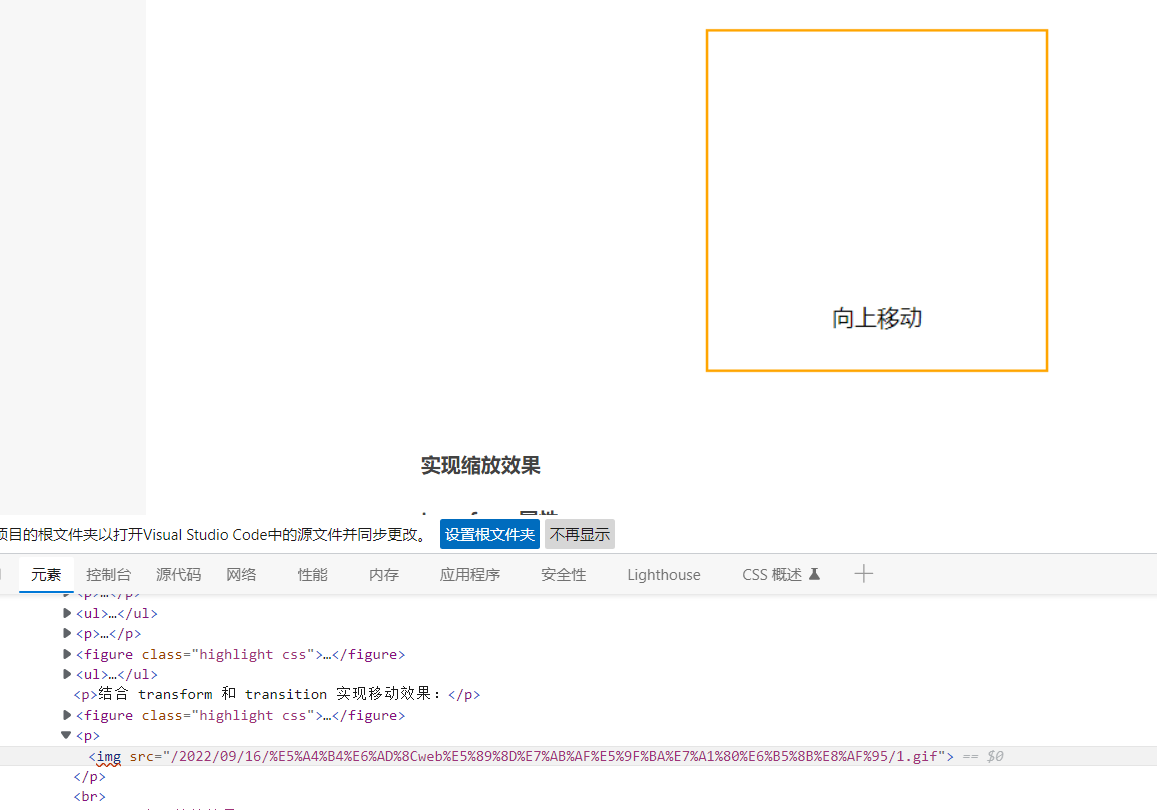Go to the 源代码 tab
The width and height of the screenshot is (1157, 810).
coord(179,575)
